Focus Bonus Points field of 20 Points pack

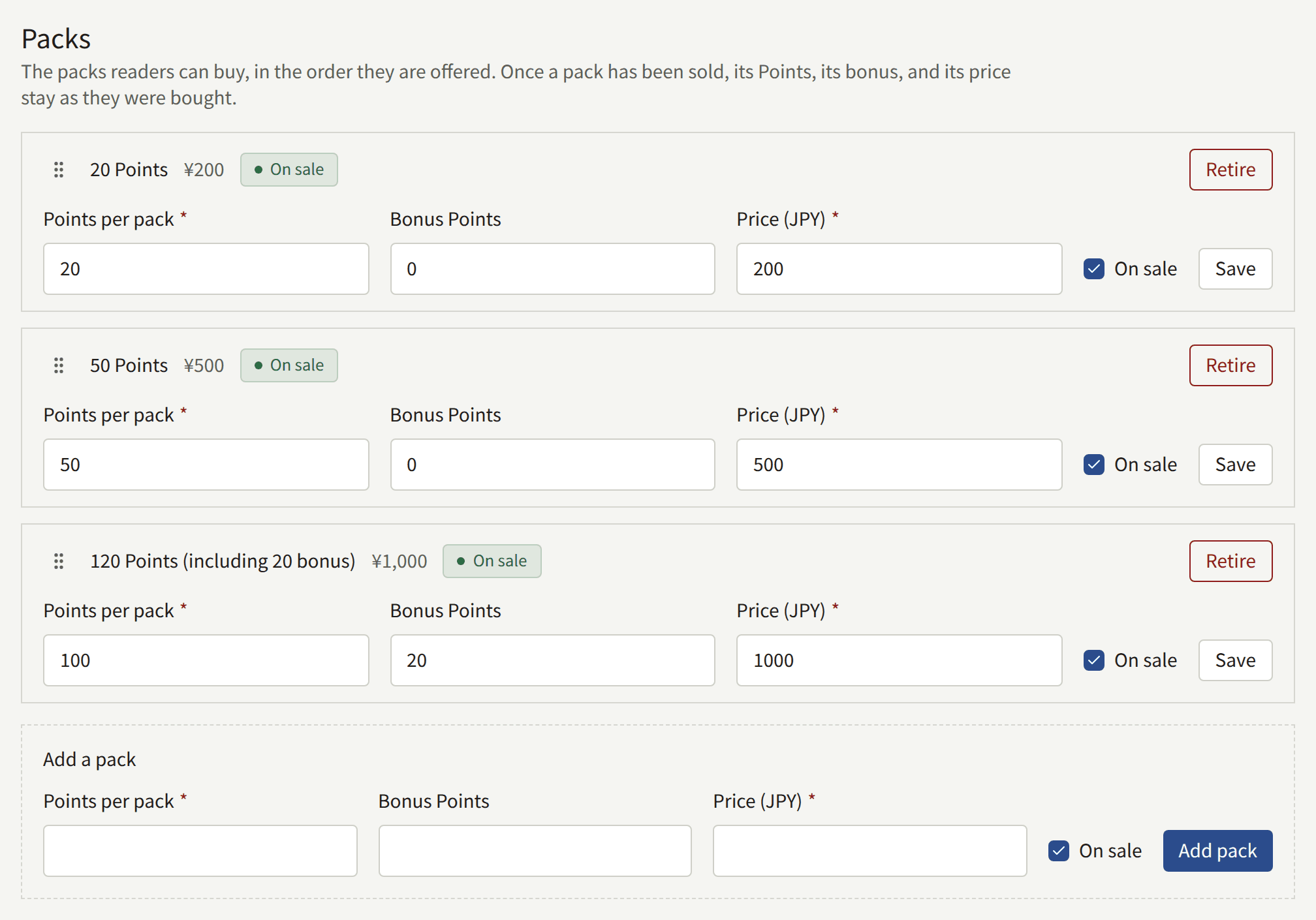point(552,269)
